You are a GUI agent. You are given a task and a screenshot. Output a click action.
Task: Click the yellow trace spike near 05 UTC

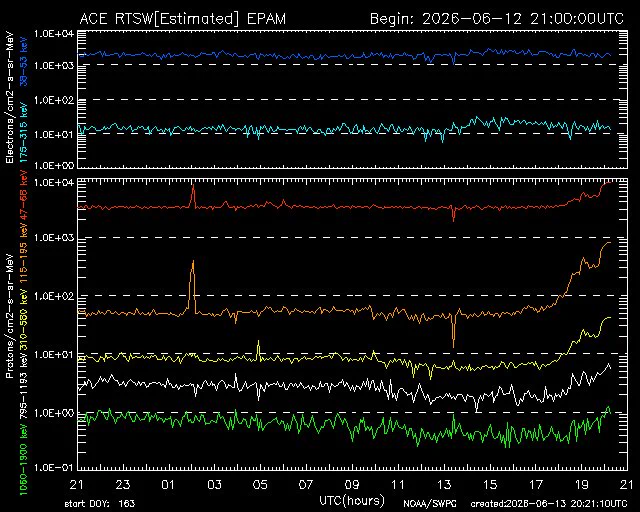[x=258, y=350]
